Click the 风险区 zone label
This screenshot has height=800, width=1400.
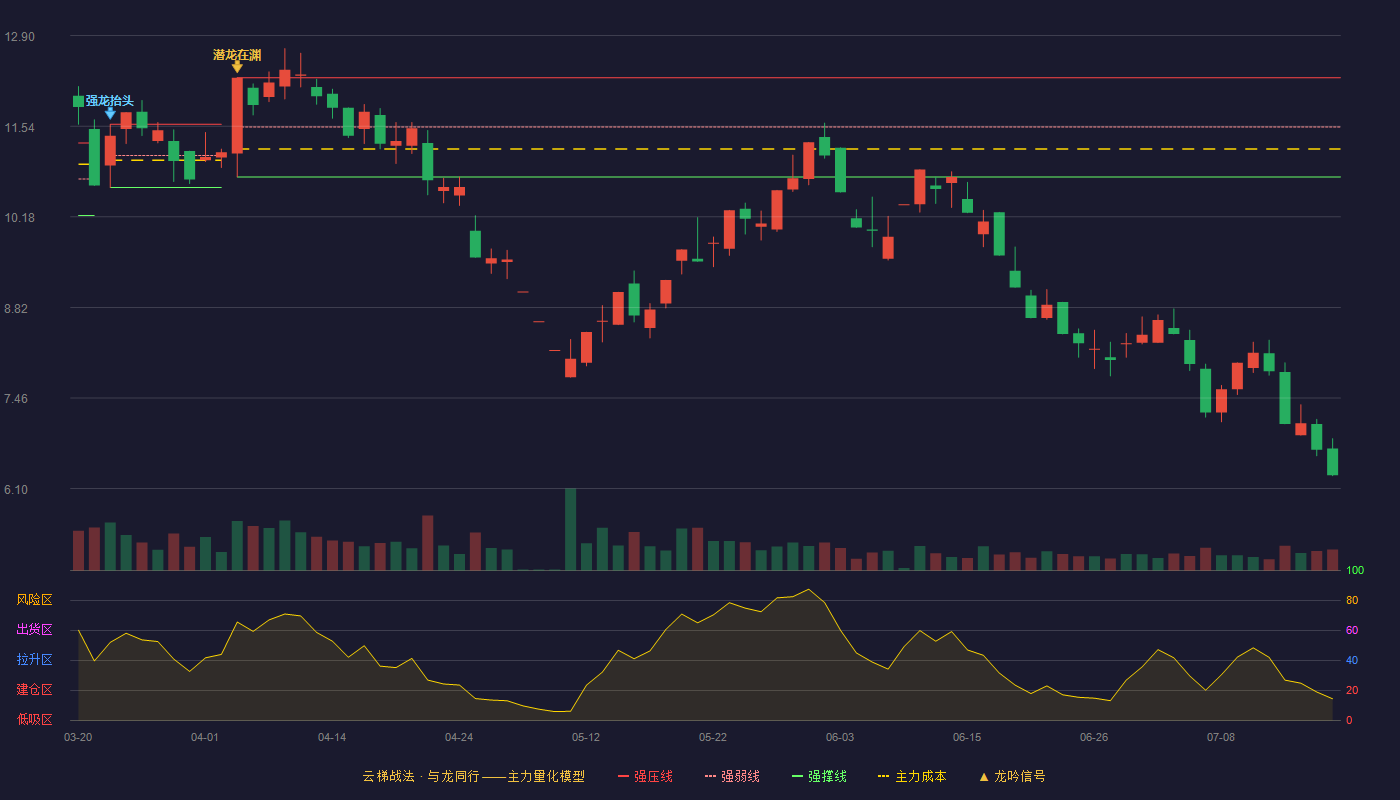click(x=34, y=600)
